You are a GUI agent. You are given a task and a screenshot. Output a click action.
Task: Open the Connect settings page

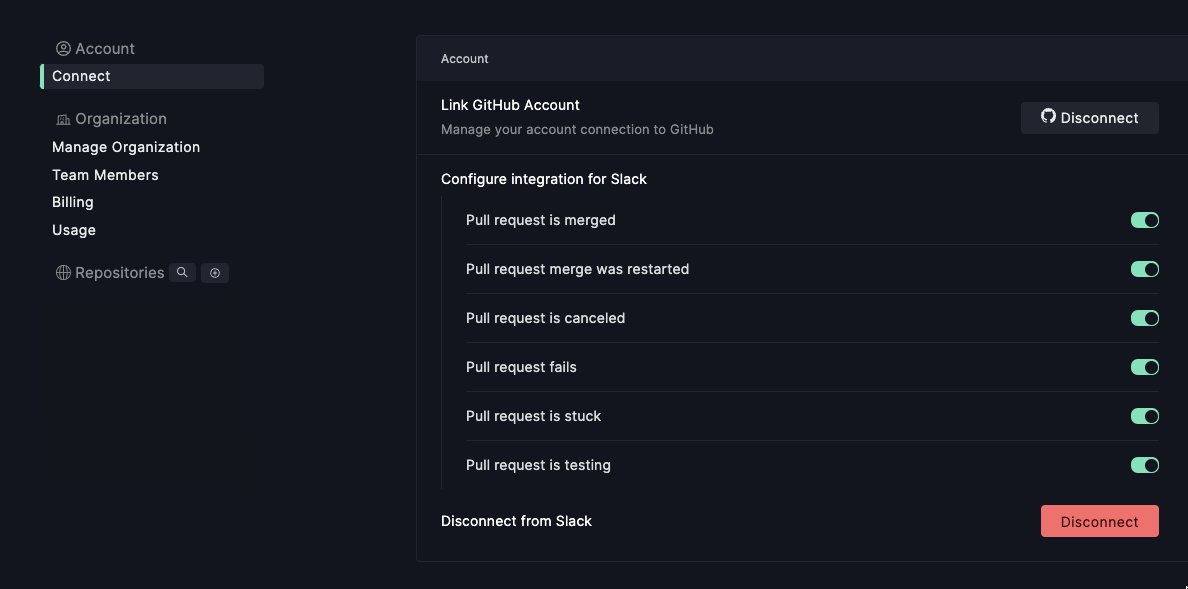82,77
